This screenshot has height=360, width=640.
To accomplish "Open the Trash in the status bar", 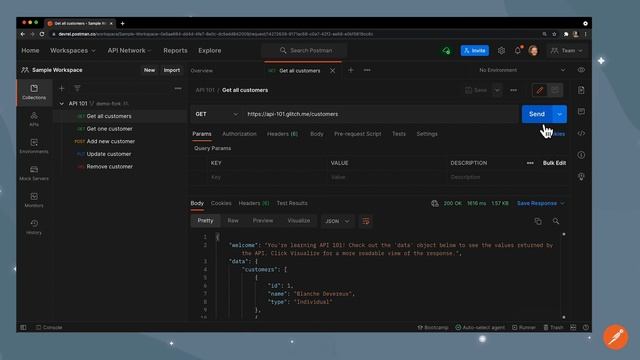I will click(553, 327).
